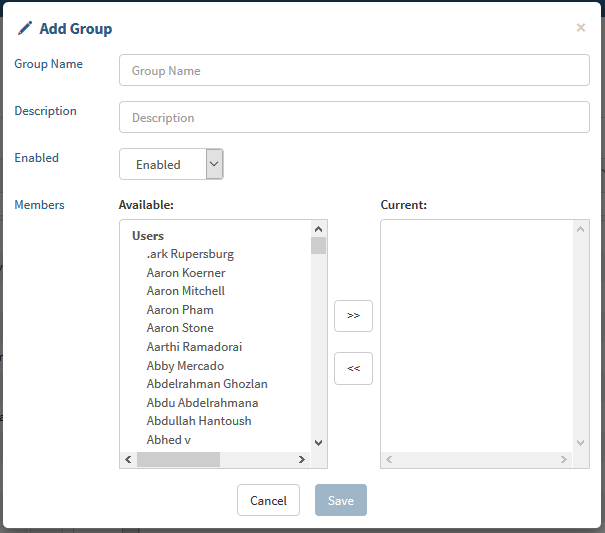
Task: Select Abdelrahman Ghozlan from the list
Action: point(207,384)
